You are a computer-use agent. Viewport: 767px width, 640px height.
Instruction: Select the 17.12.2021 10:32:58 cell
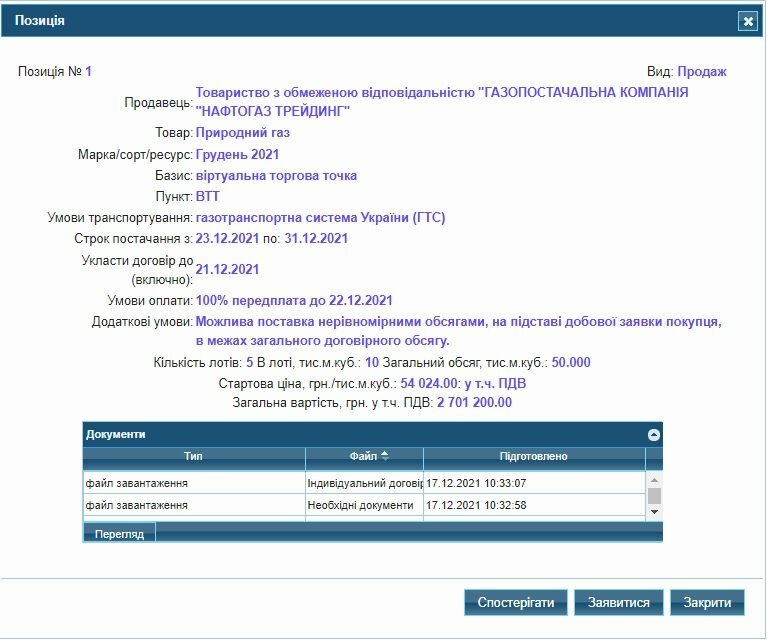[534, 505]
